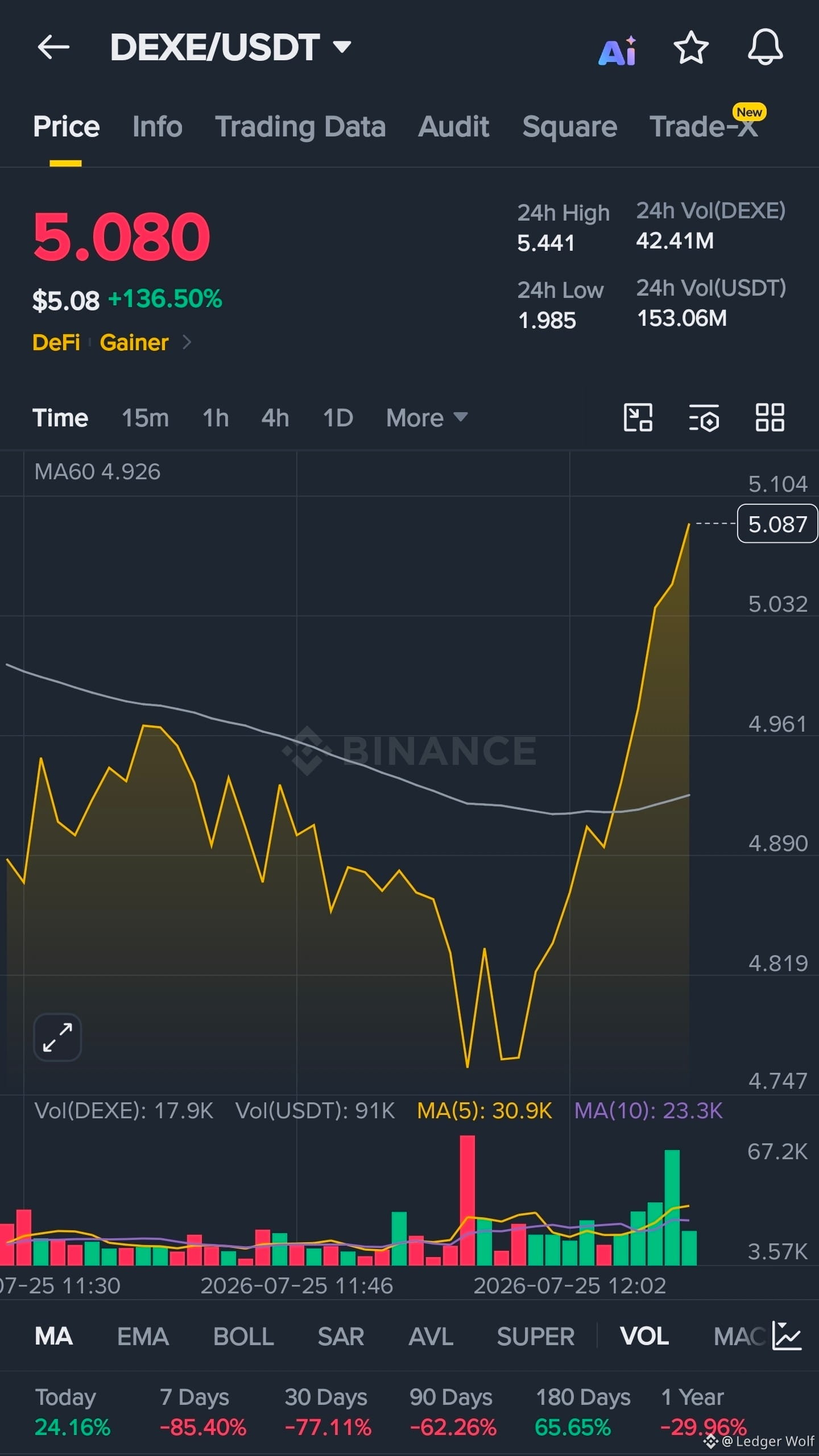
Task: Expand chart to fullscreen
Action: (57, 1037)
